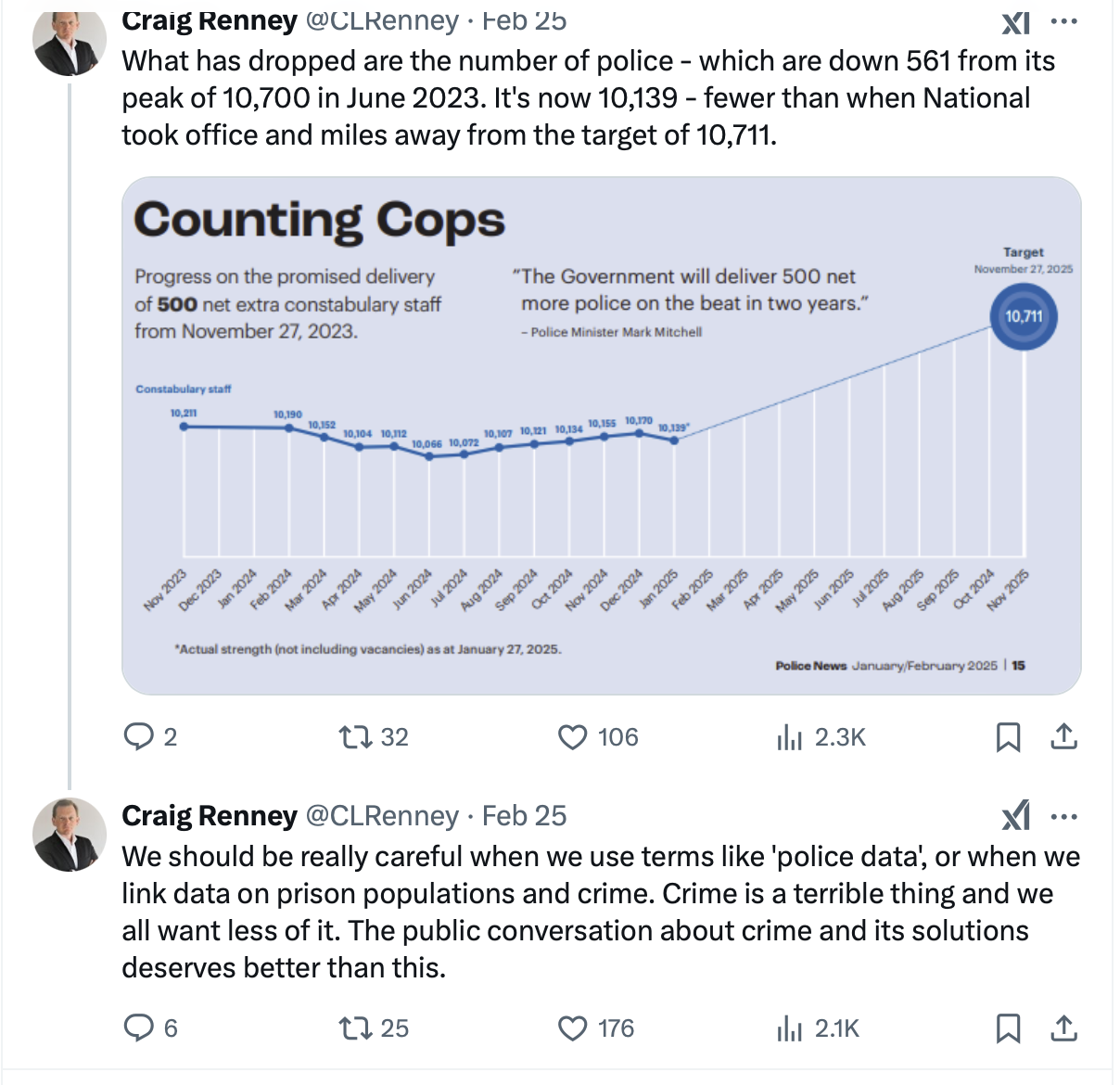This screenshot has height=1085, width=1120.
Task: Share the Counting Cops chart tweet
Action: [x=1063, y=737]
